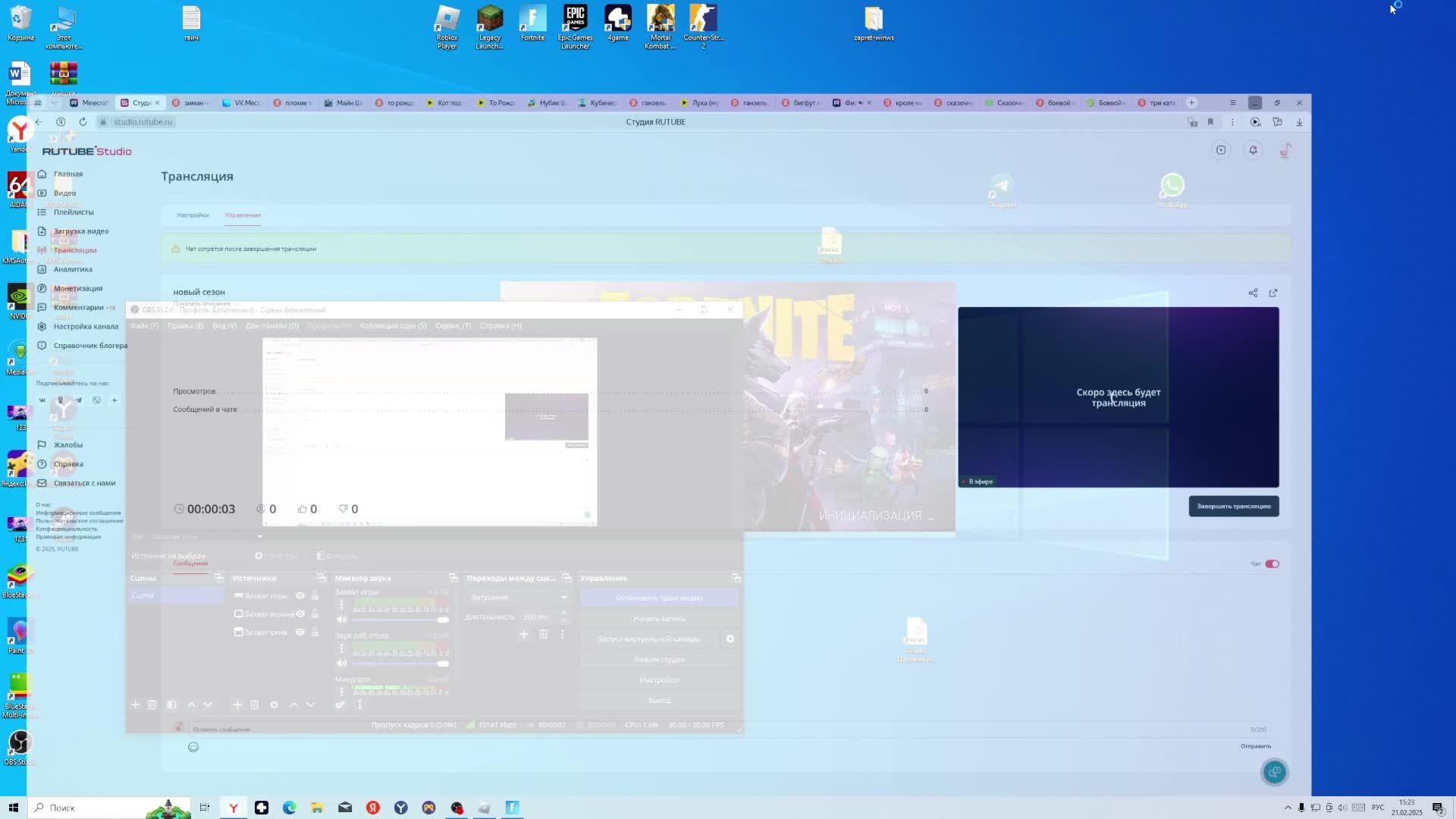Open RUTUBE notifications bell
The height and width of the screenshot is (819, 1456).
click(1253, 150)
